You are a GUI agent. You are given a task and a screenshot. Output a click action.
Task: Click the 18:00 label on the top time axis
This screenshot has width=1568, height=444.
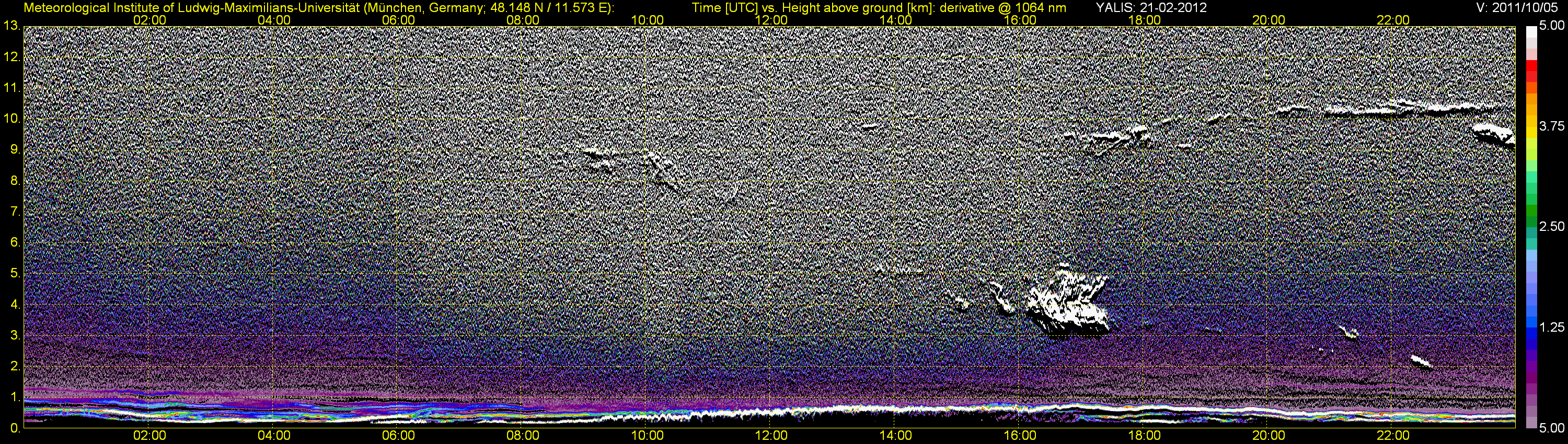pyautogui.click(x=1144, y=20)
